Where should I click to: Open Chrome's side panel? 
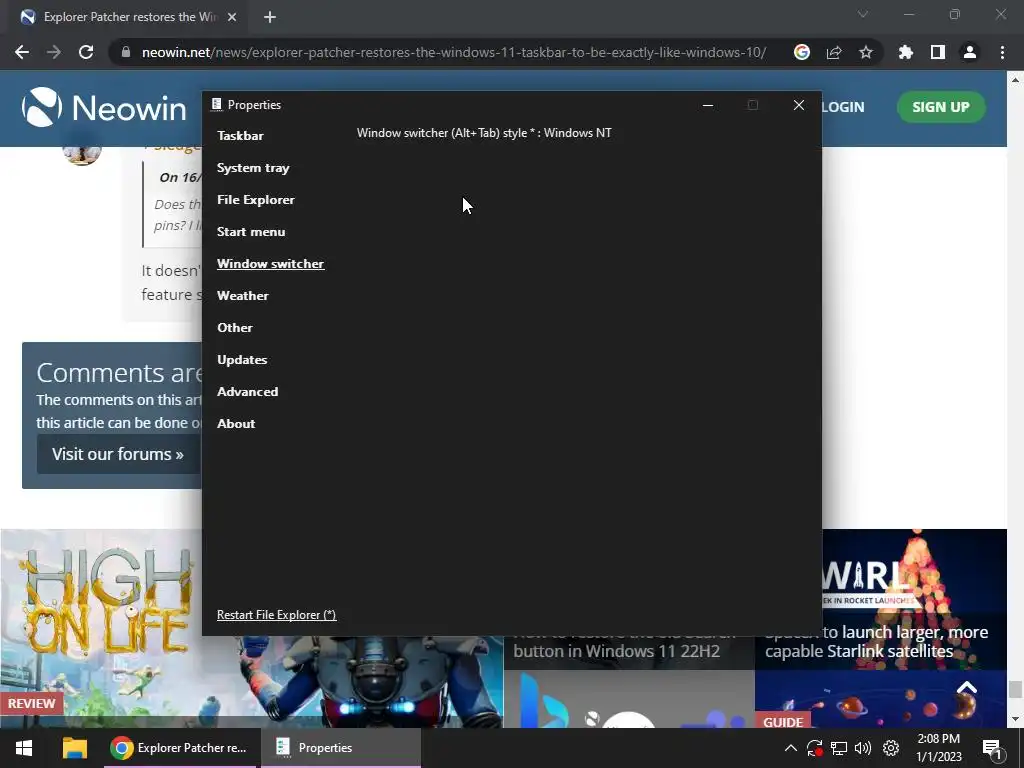pyautogui.click(x=938, y=52)
